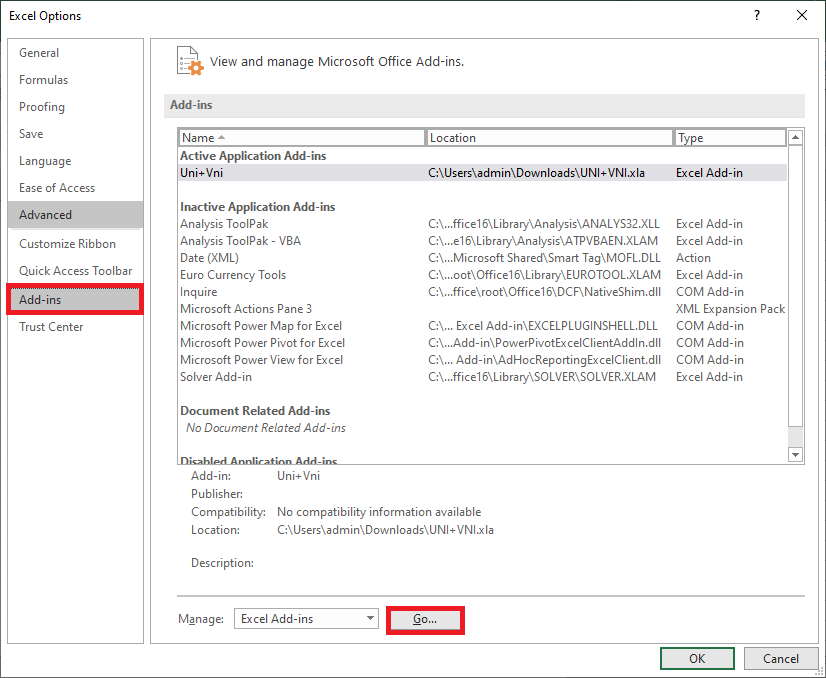Click the SOLVER.XLAM location path
Viewport: 826px width, 678px height.
[x=542, y=377]
